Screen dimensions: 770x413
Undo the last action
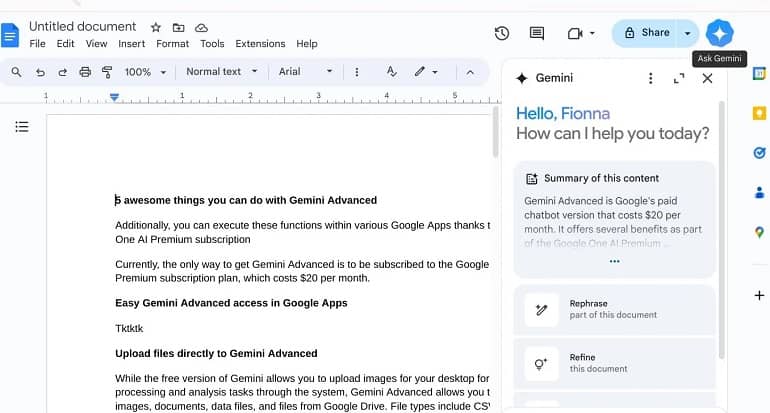click(40, 72)
